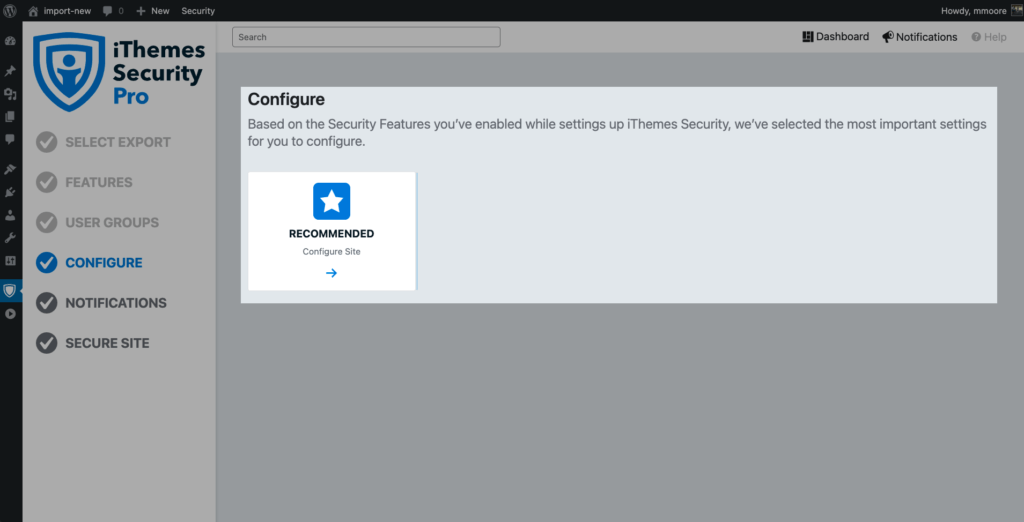Click the Notifications step checkmark icon
1024x522 pixels.
46,303
